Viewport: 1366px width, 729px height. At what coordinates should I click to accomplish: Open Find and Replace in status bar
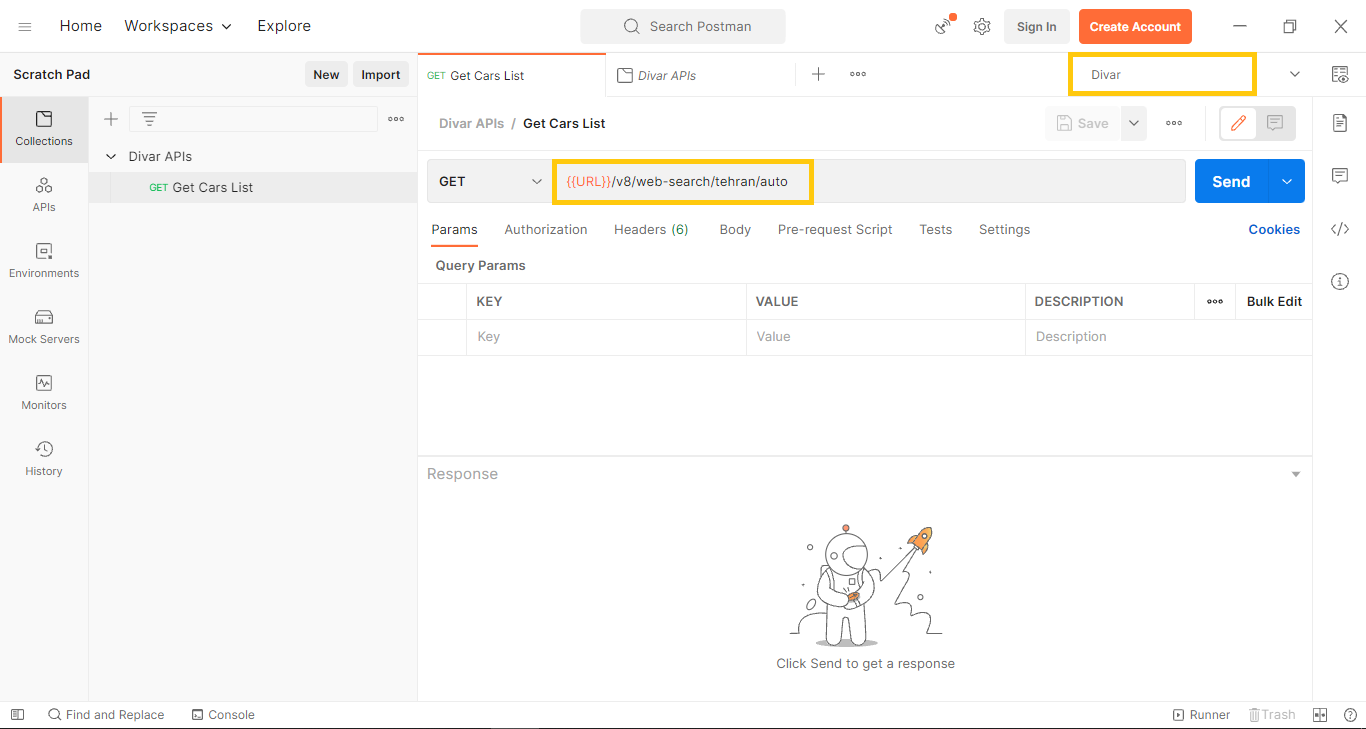pos(106,715)
